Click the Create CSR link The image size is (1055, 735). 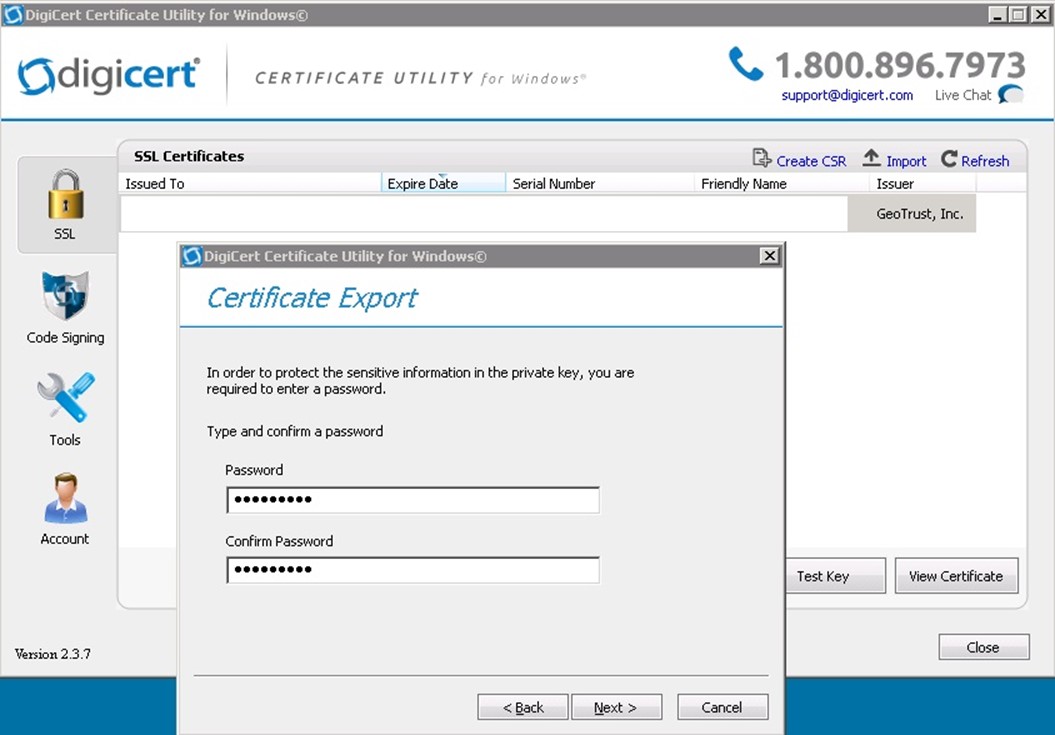tap(811, 161)
